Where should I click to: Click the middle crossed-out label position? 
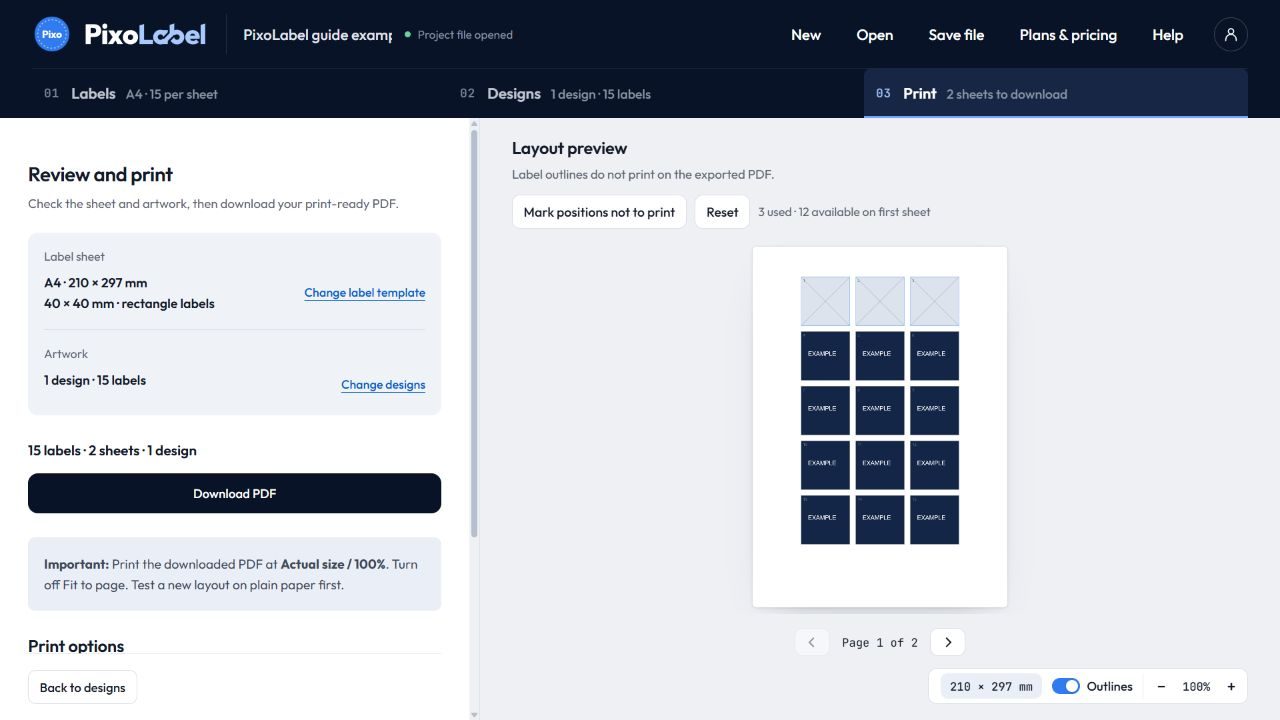[880, 301]
